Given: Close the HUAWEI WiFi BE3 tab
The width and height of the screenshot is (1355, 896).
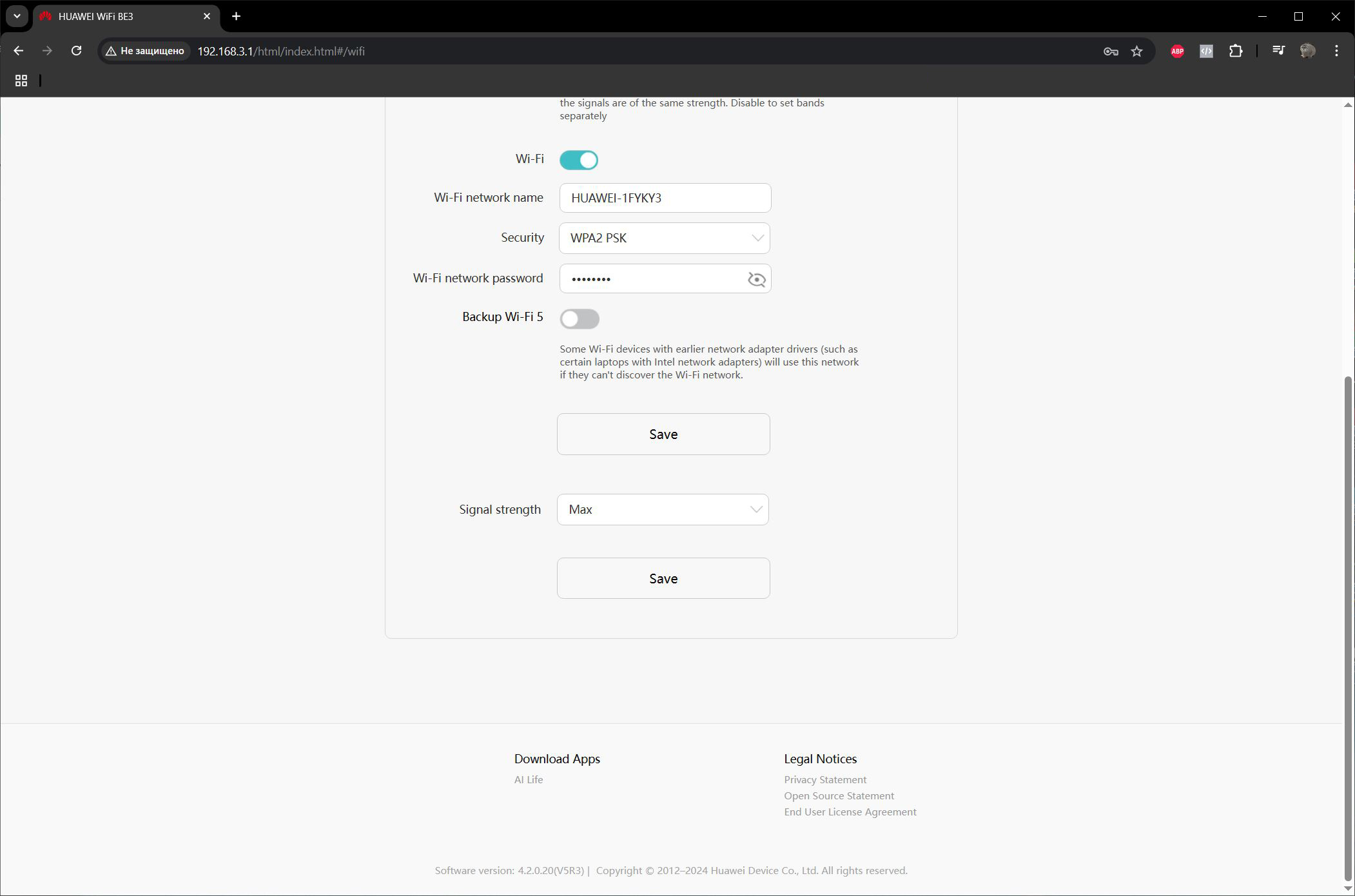Looking at the screenshot, I should 207,16.
